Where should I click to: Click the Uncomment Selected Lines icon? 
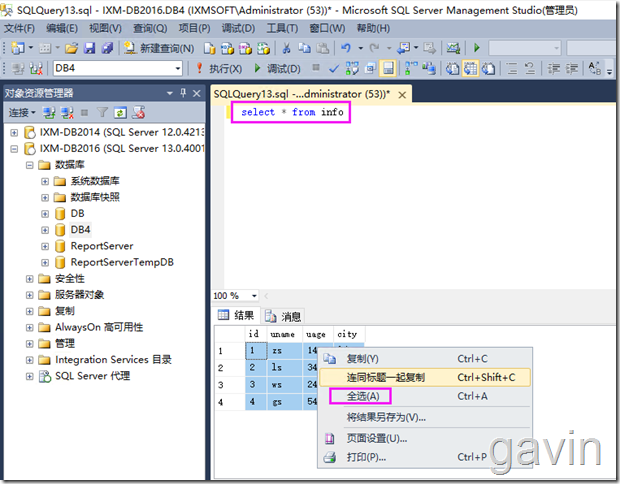tap(530, 68)
